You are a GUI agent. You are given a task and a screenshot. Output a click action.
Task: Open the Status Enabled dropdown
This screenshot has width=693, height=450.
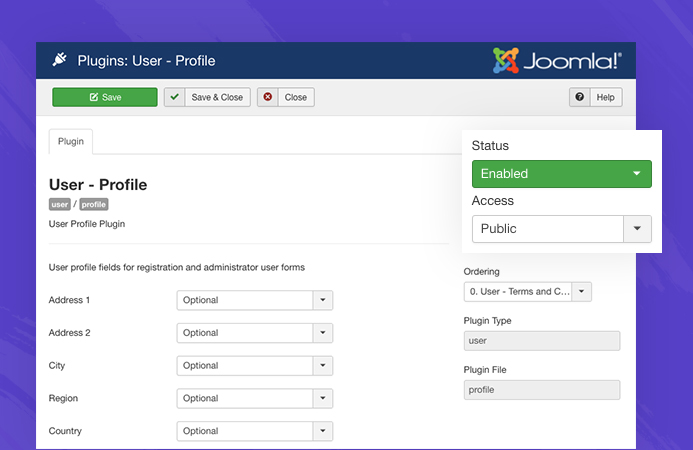pyautogui.click(x=561, y=174)
